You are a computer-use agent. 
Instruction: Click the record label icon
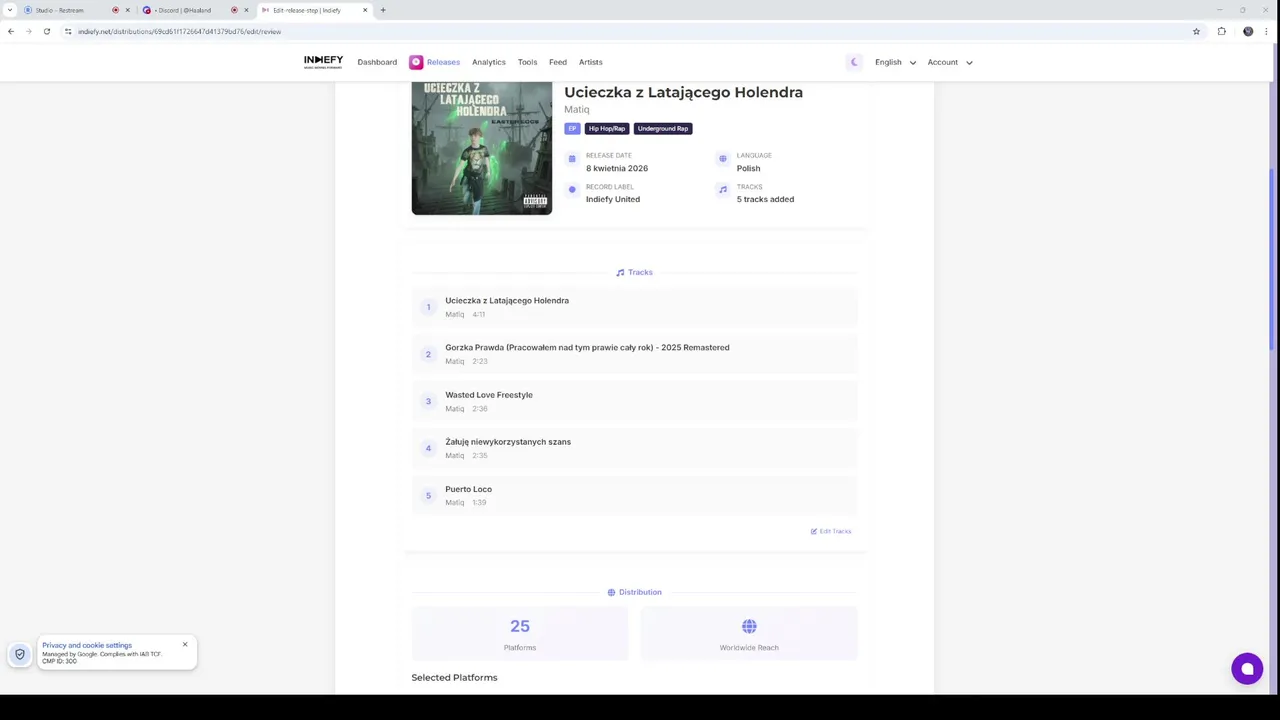point(572,189)
